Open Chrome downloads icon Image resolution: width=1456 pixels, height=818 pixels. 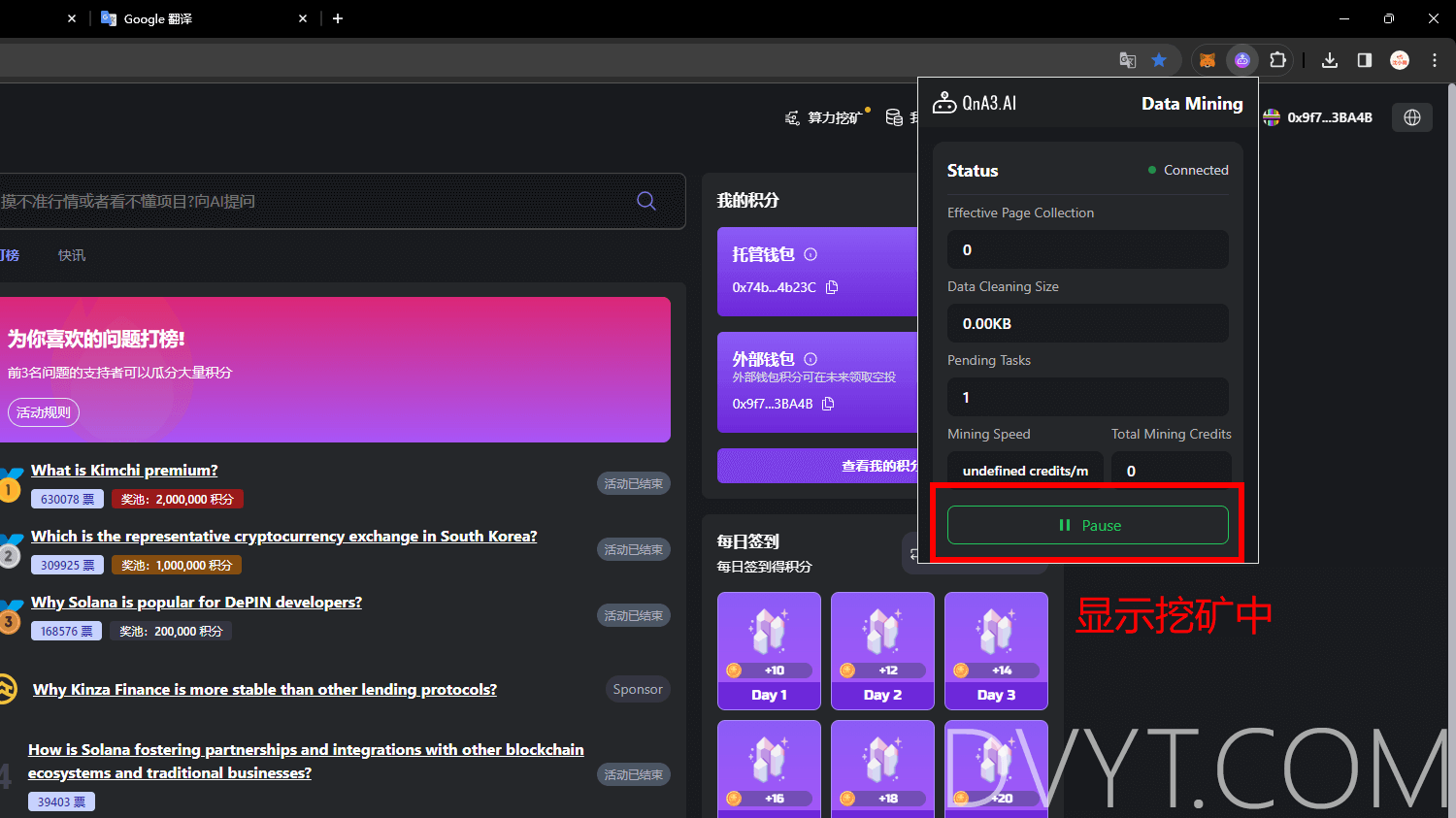tap(1330, 60)
